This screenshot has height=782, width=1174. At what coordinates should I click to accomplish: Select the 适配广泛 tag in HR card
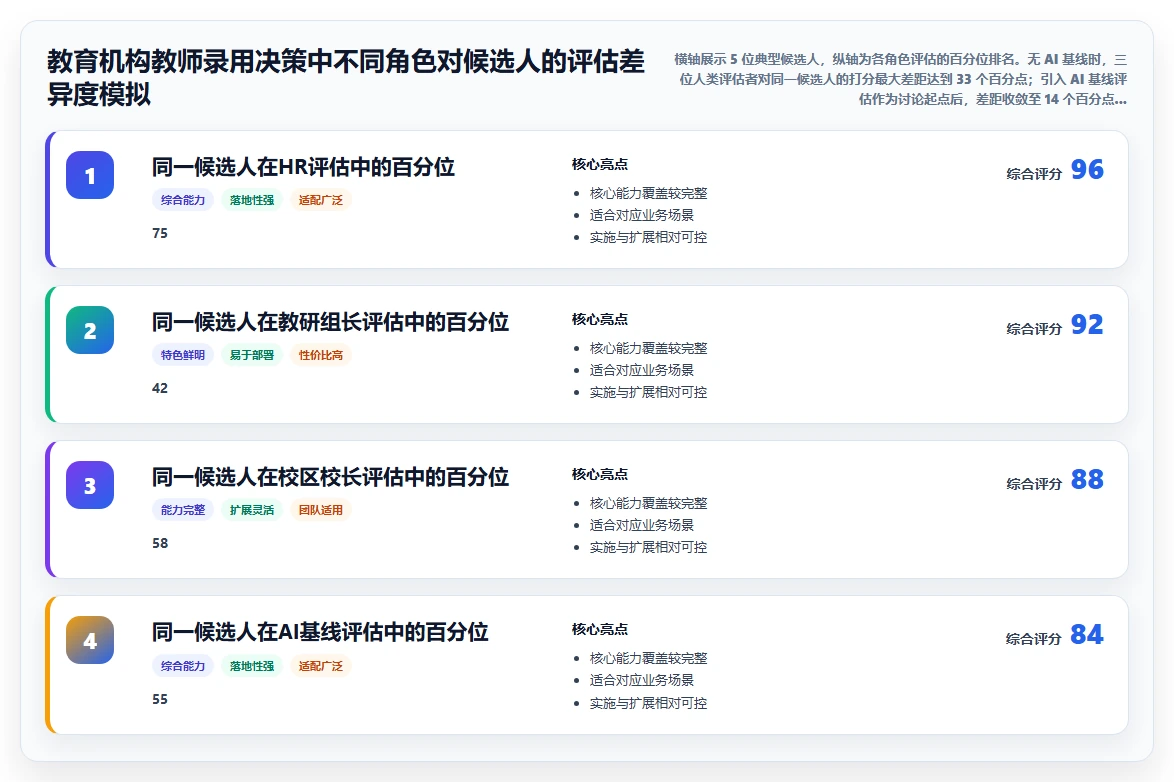pos(320,200)
